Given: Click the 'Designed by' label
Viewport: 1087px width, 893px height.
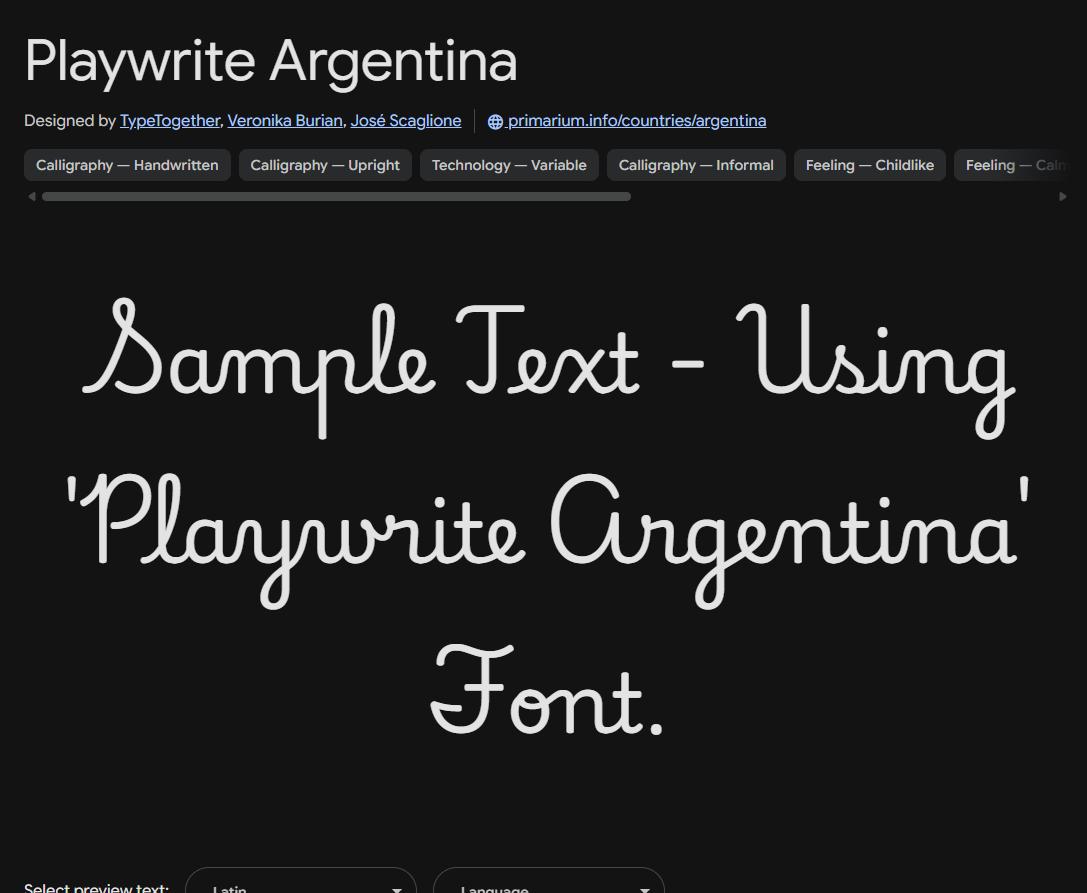Looking at the screenshot, I should click(69, 121).
